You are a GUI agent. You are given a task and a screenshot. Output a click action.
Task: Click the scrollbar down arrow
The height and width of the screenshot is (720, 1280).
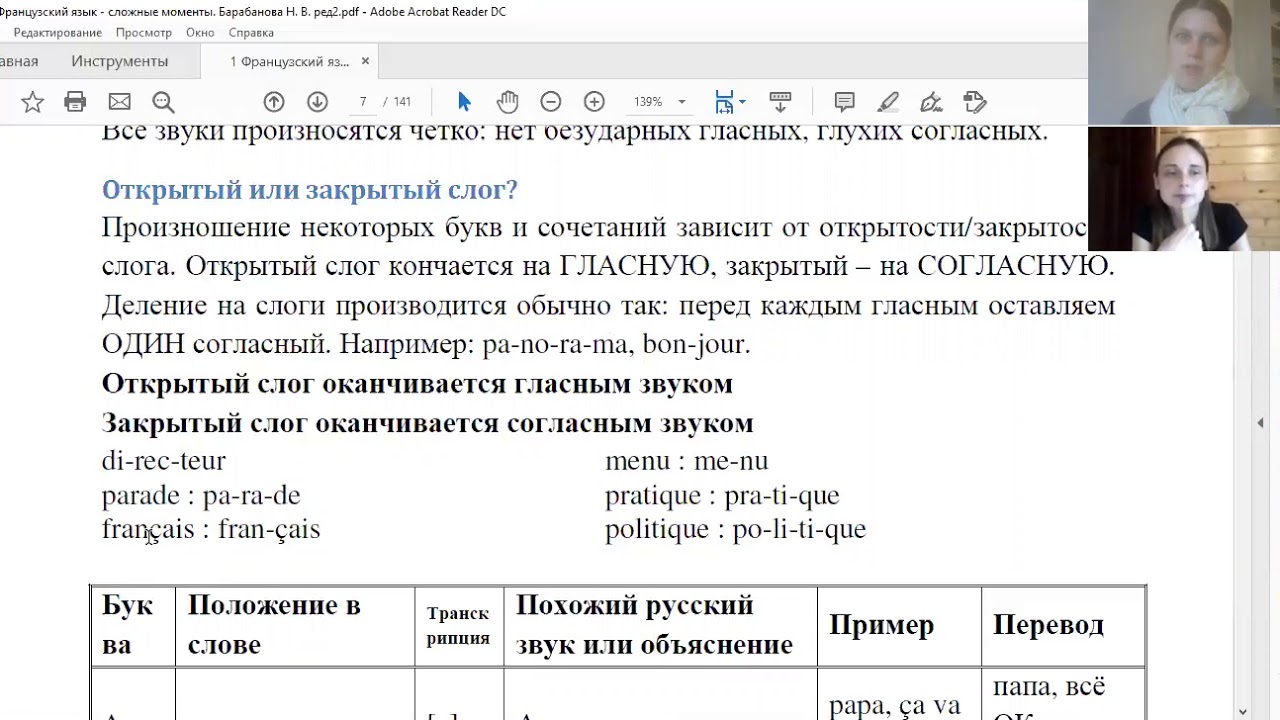point(1243,712)
